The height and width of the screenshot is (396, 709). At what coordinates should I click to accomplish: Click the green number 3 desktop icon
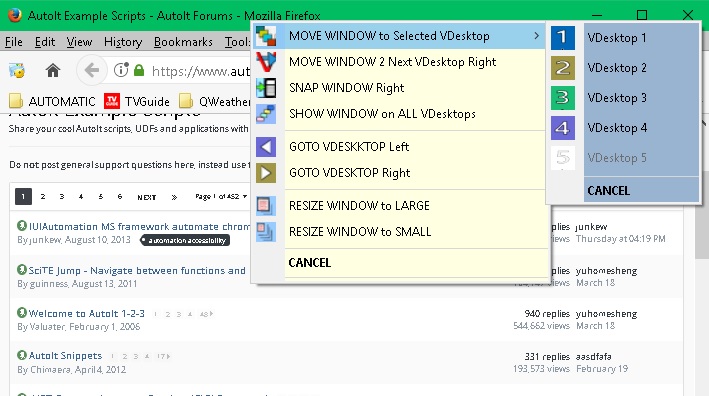[562, 98]
